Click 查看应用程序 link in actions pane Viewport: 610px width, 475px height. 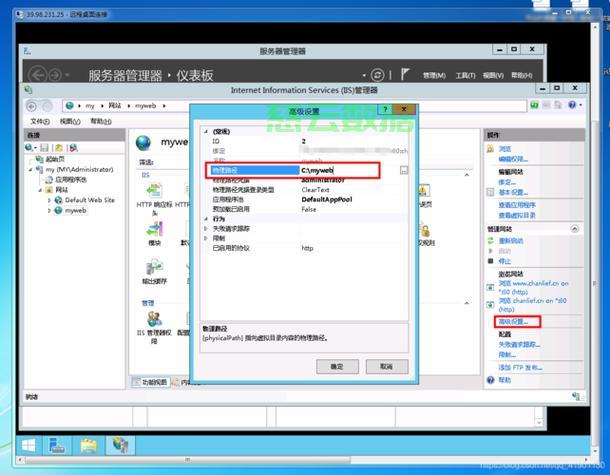pos(517,205)
